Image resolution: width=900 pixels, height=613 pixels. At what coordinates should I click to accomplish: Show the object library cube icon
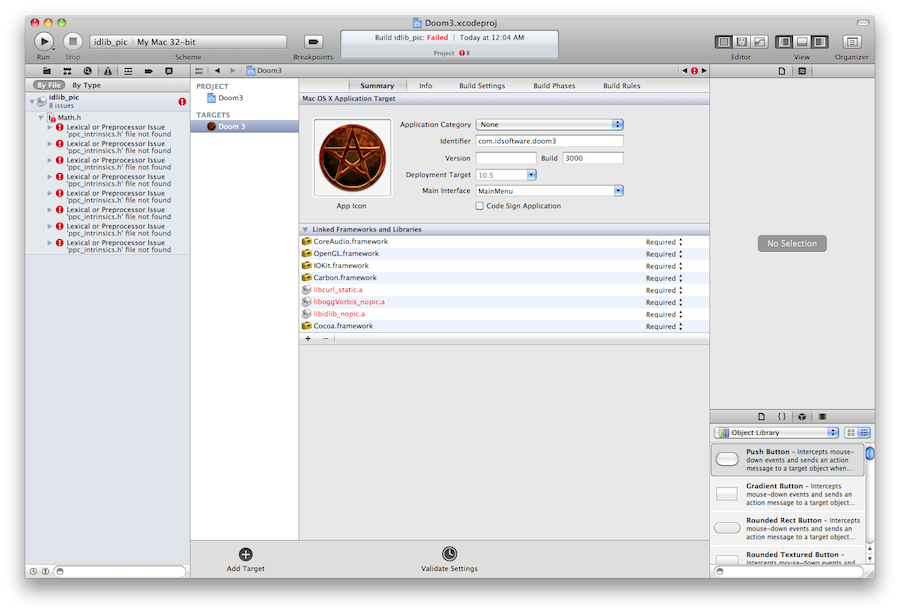[802, 417]
